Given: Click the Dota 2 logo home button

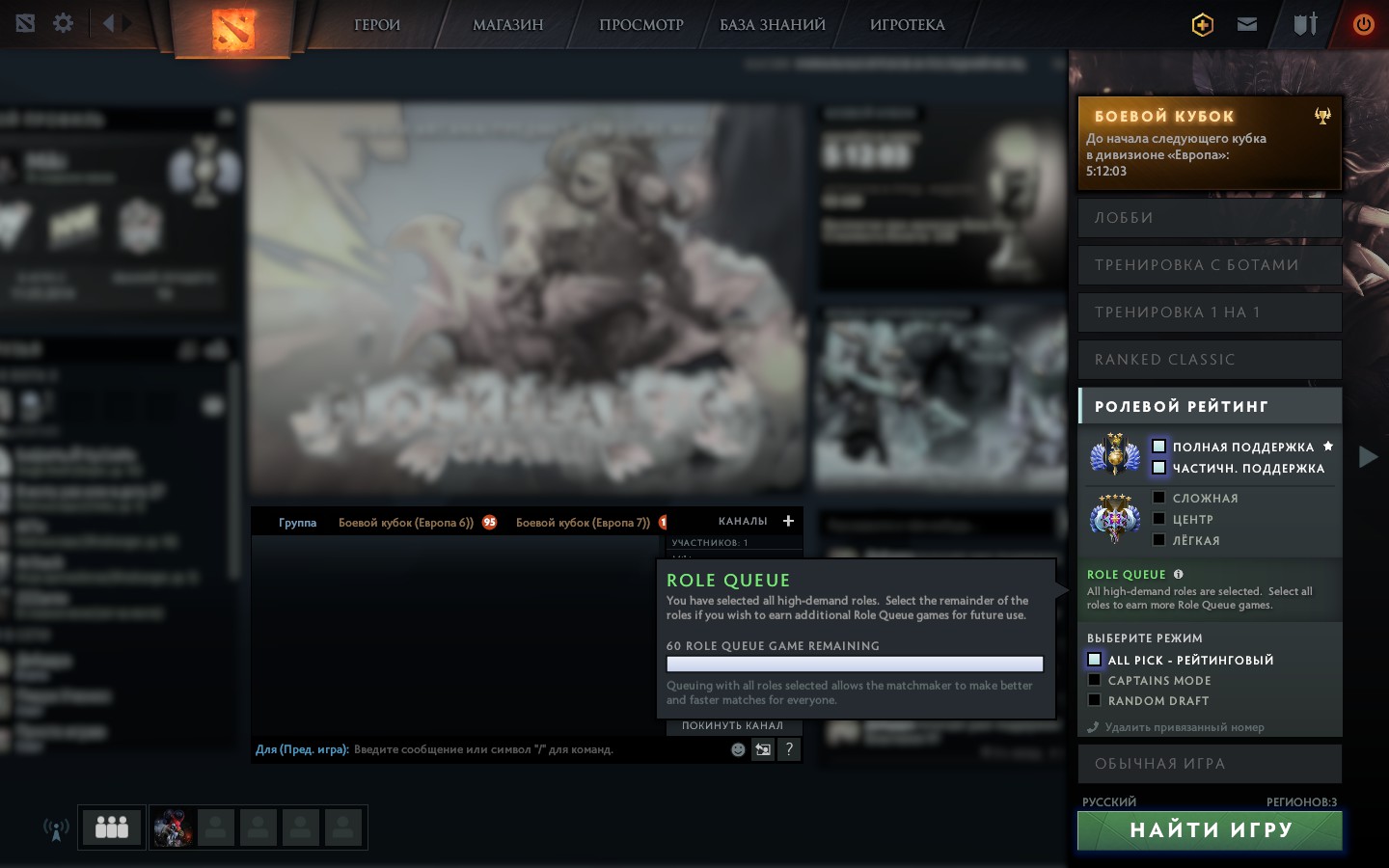Looking at the screenshot, I should [232, 27].
